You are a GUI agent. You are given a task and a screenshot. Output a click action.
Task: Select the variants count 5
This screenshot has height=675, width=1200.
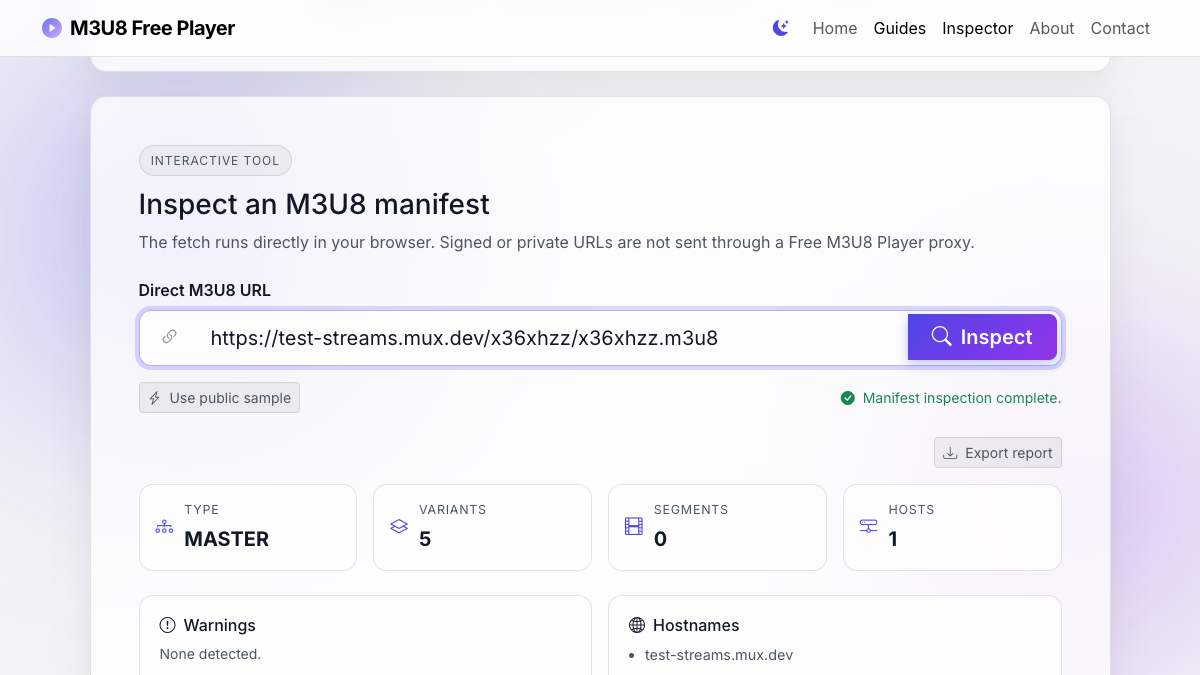pyautogui.click(x=425, y=539)
